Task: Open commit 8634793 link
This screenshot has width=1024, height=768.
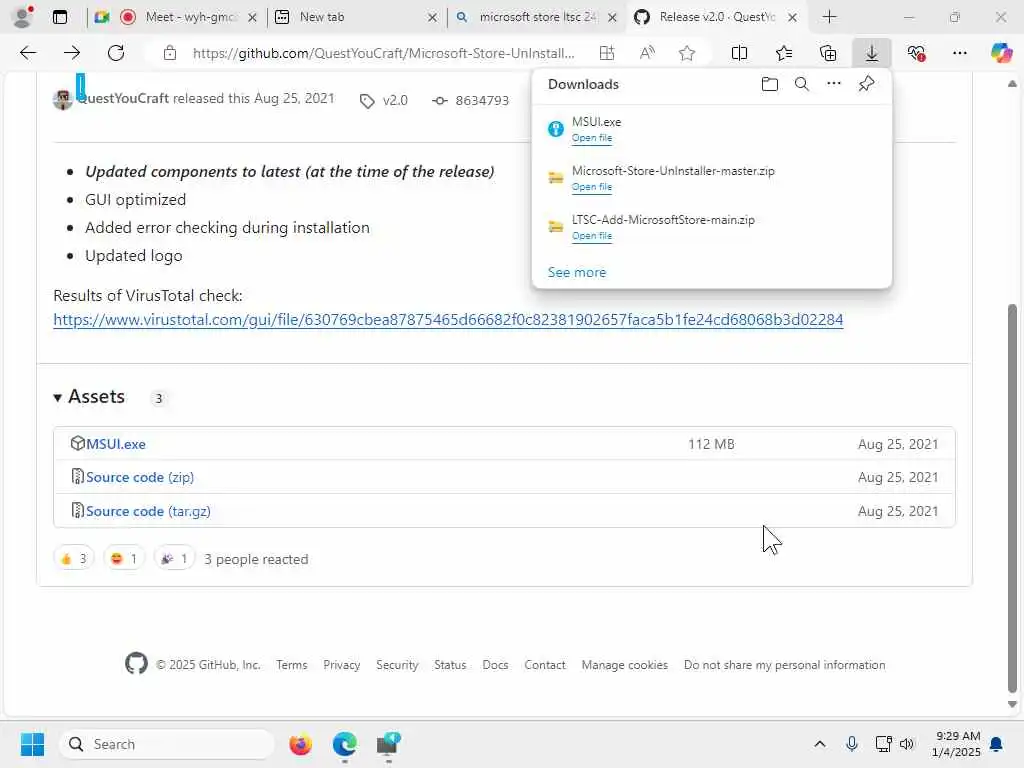Action: pos(482,101)
